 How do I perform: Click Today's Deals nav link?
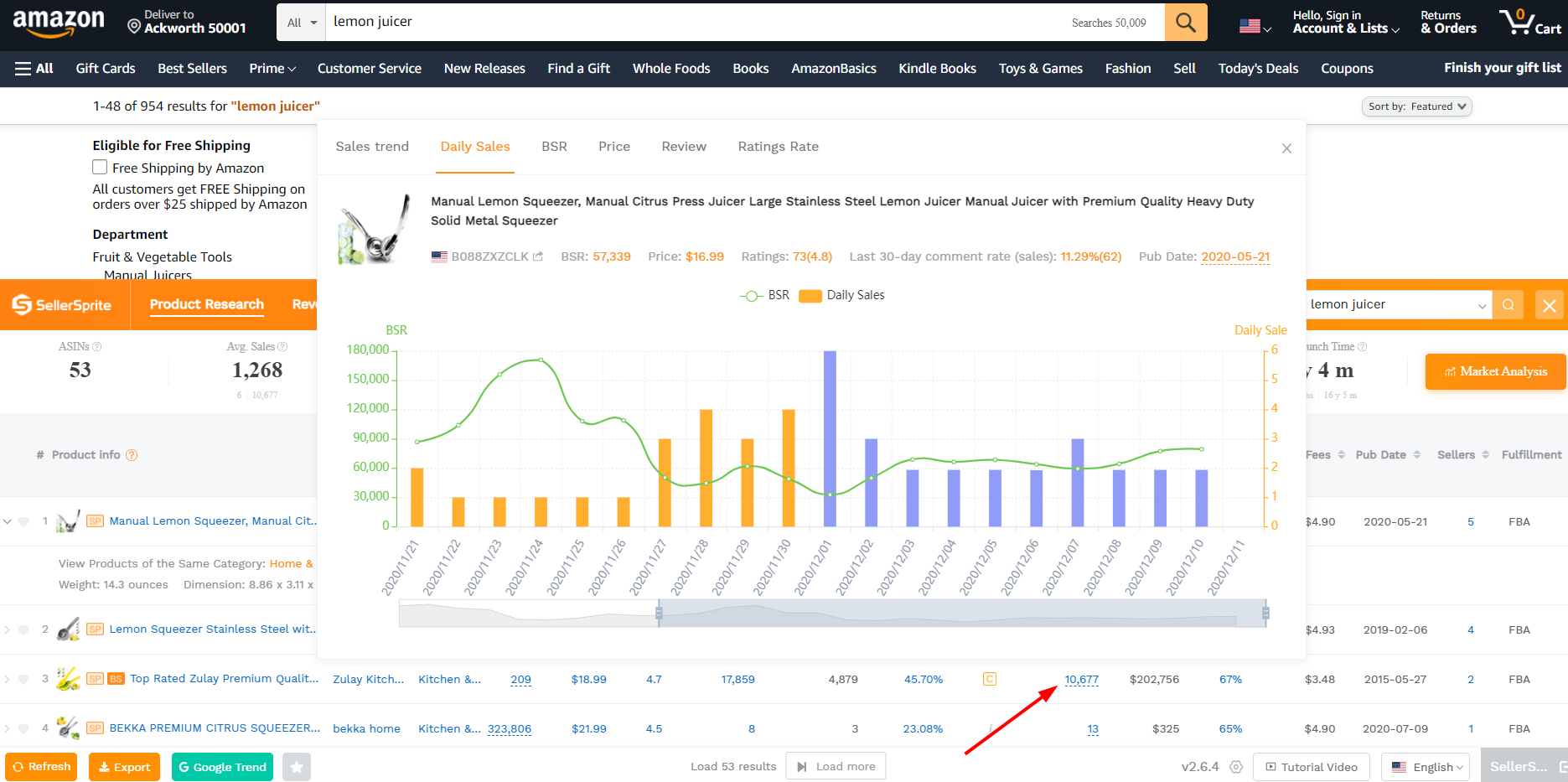pyautogui.click(x=1258, y=69)
